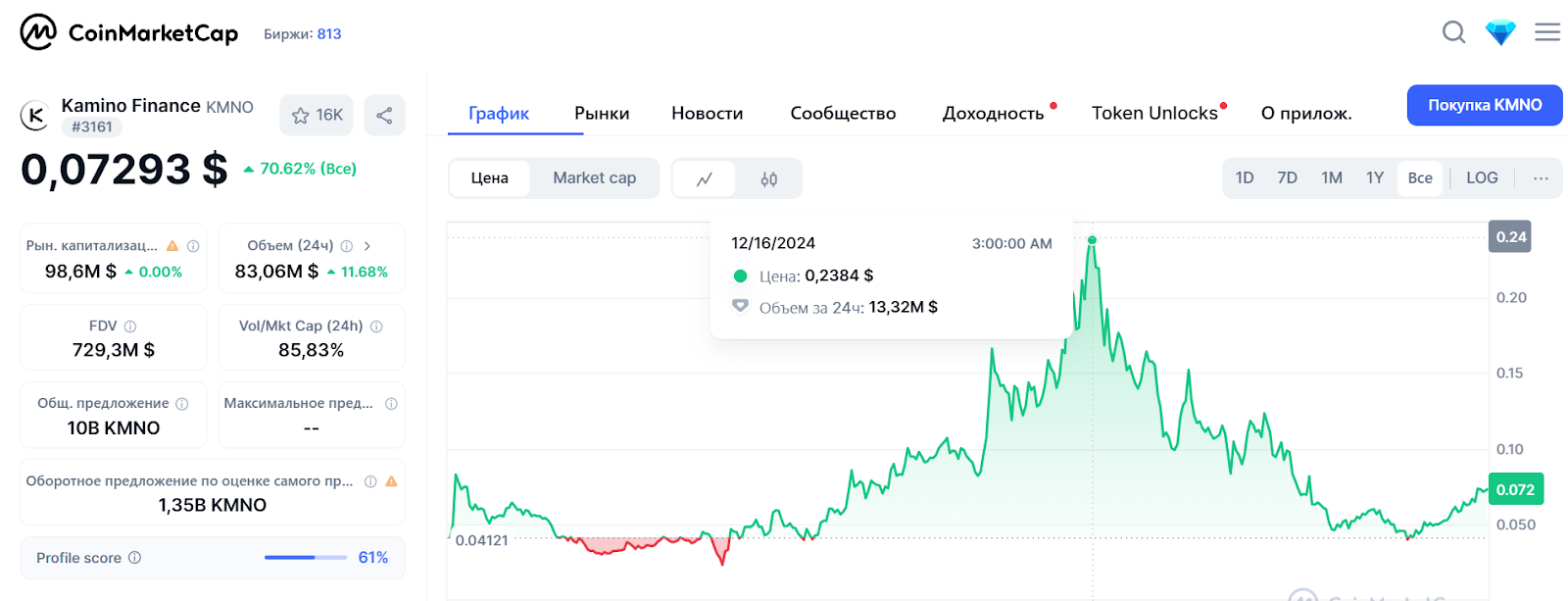Open the Token Unlocks tab
This screenshot has height=601, width=1568.
click(x=1154, y=114)
